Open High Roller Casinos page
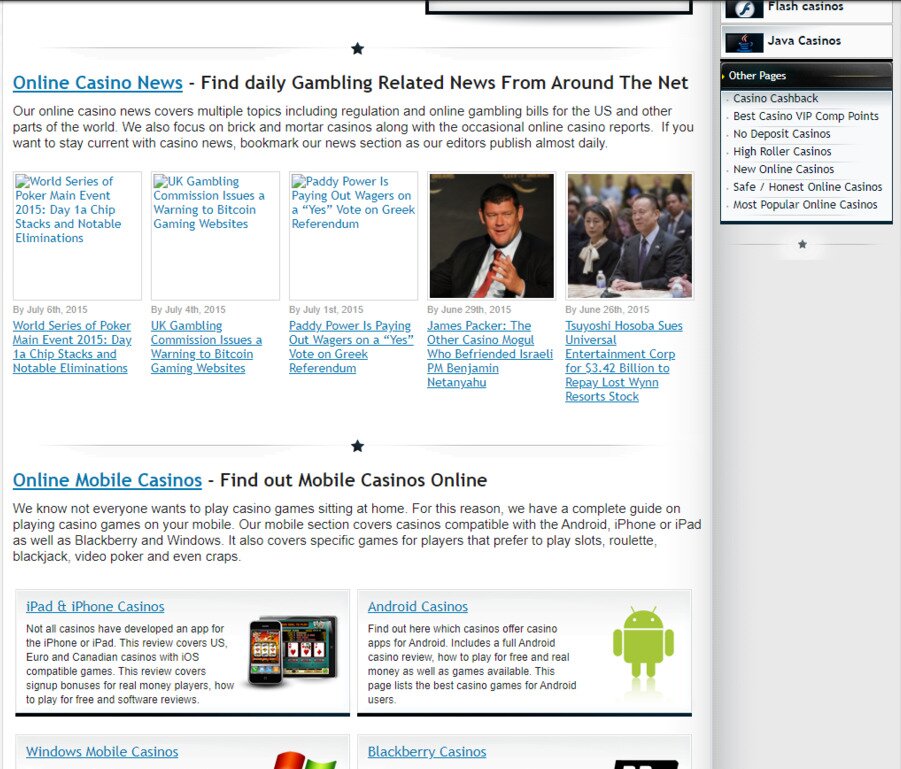This screenshot has height=769, width=901. pos(782,152)
